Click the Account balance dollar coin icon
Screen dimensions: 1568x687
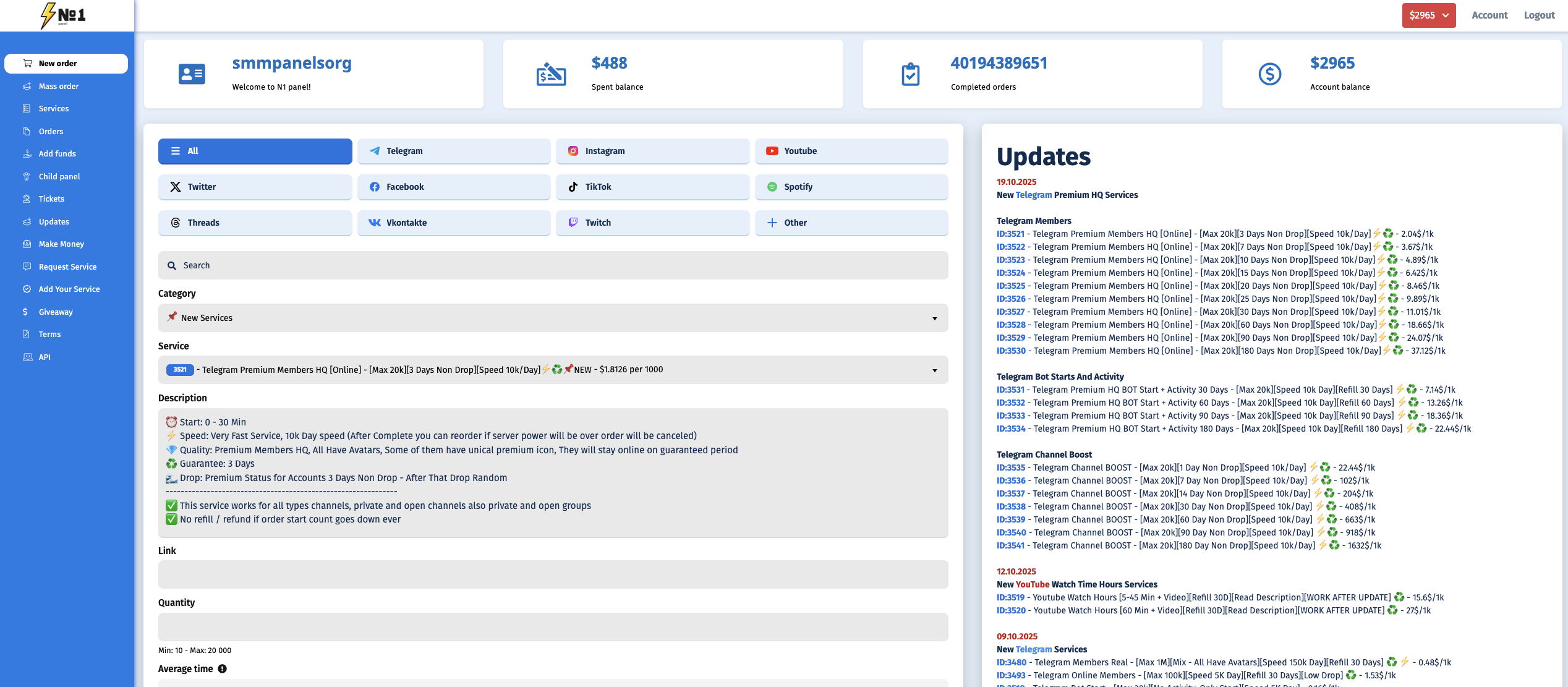(x=1269, y=74)
